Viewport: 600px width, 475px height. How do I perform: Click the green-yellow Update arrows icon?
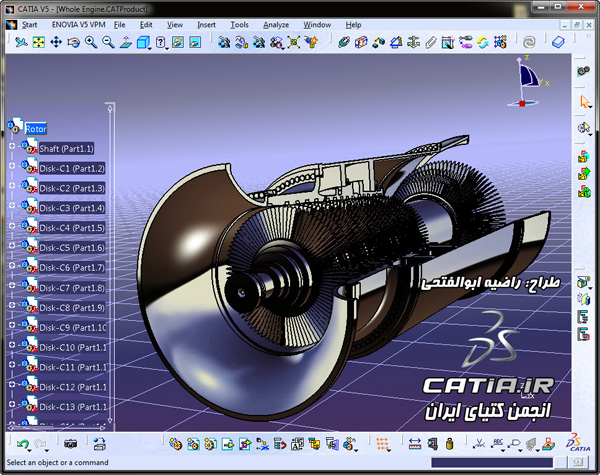(x=483, y=42)
